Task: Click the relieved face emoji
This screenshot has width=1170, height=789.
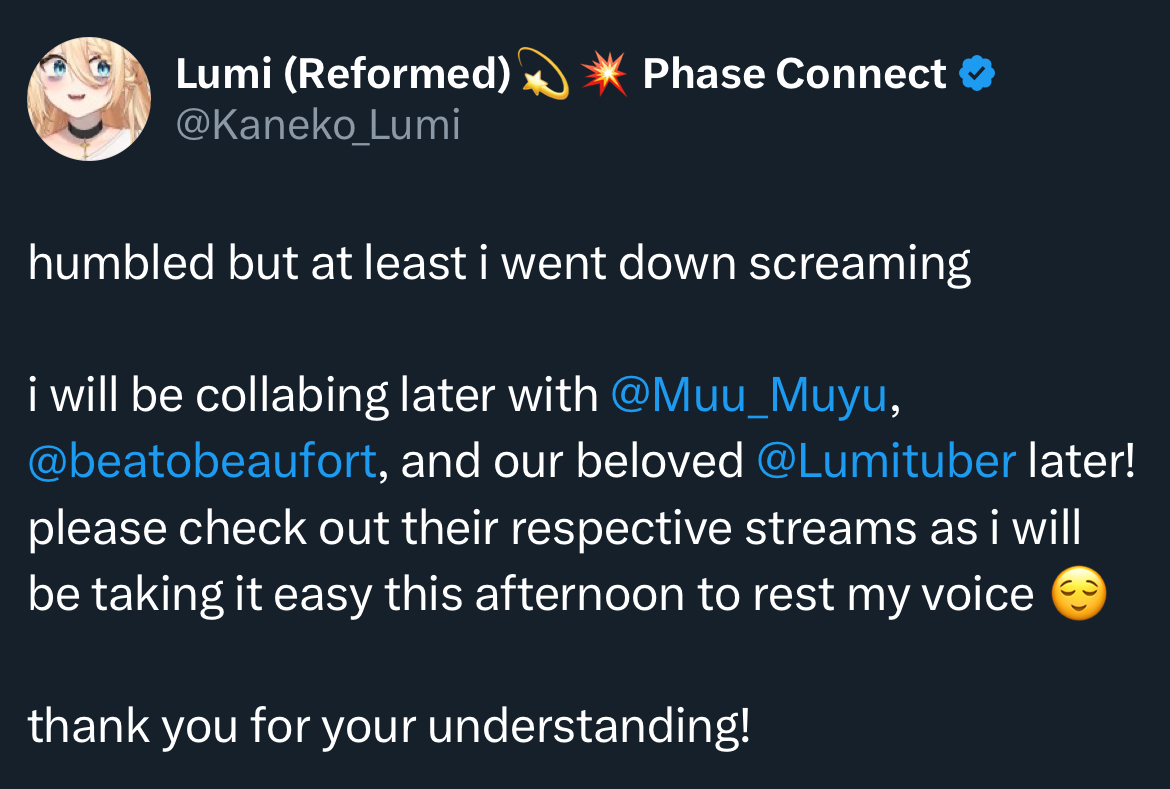Action: click(x=1080, y=596)
